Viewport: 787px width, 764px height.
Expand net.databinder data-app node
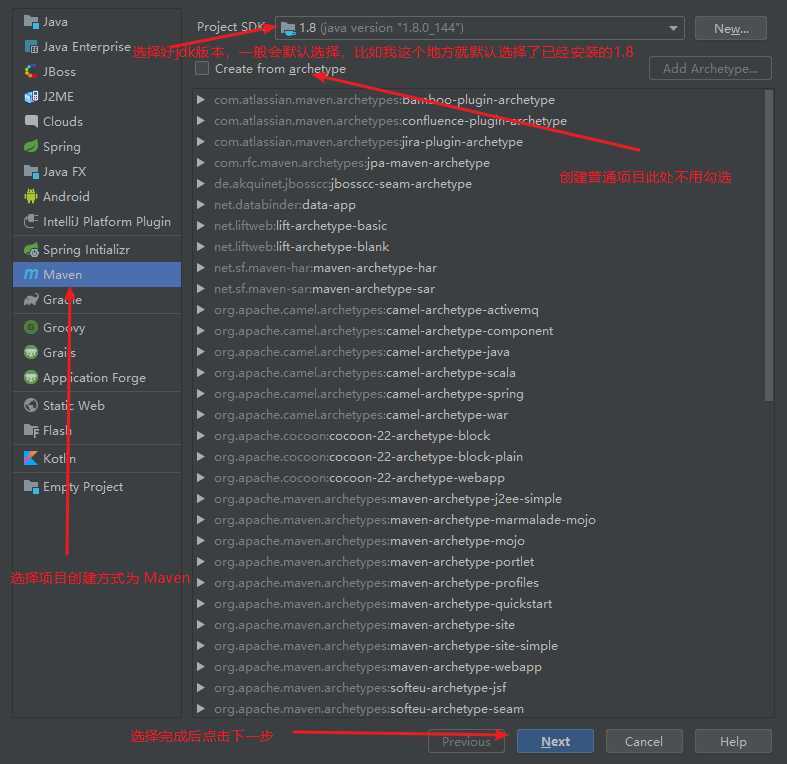[x=201, y=205]
